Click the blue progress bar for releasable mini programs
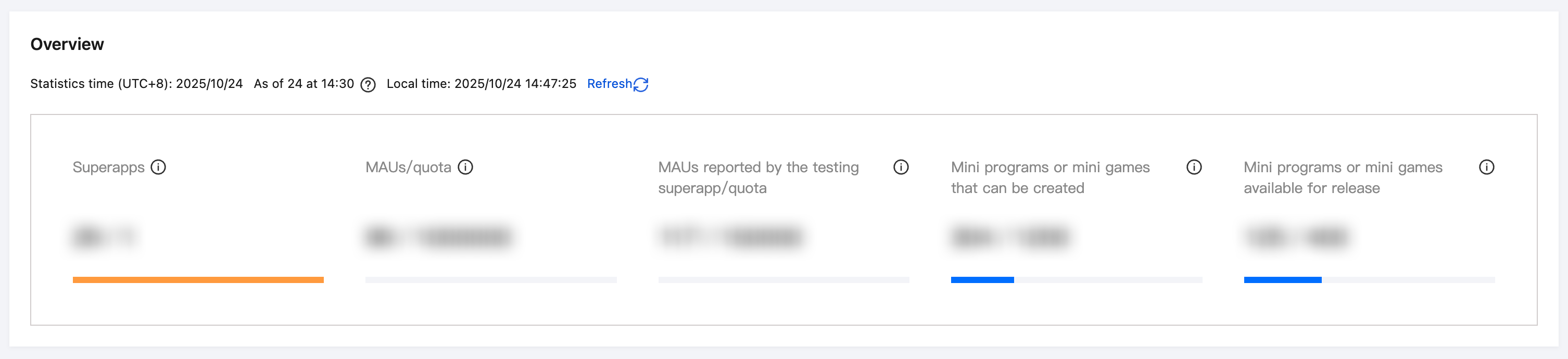 (x=1283, y=280)
